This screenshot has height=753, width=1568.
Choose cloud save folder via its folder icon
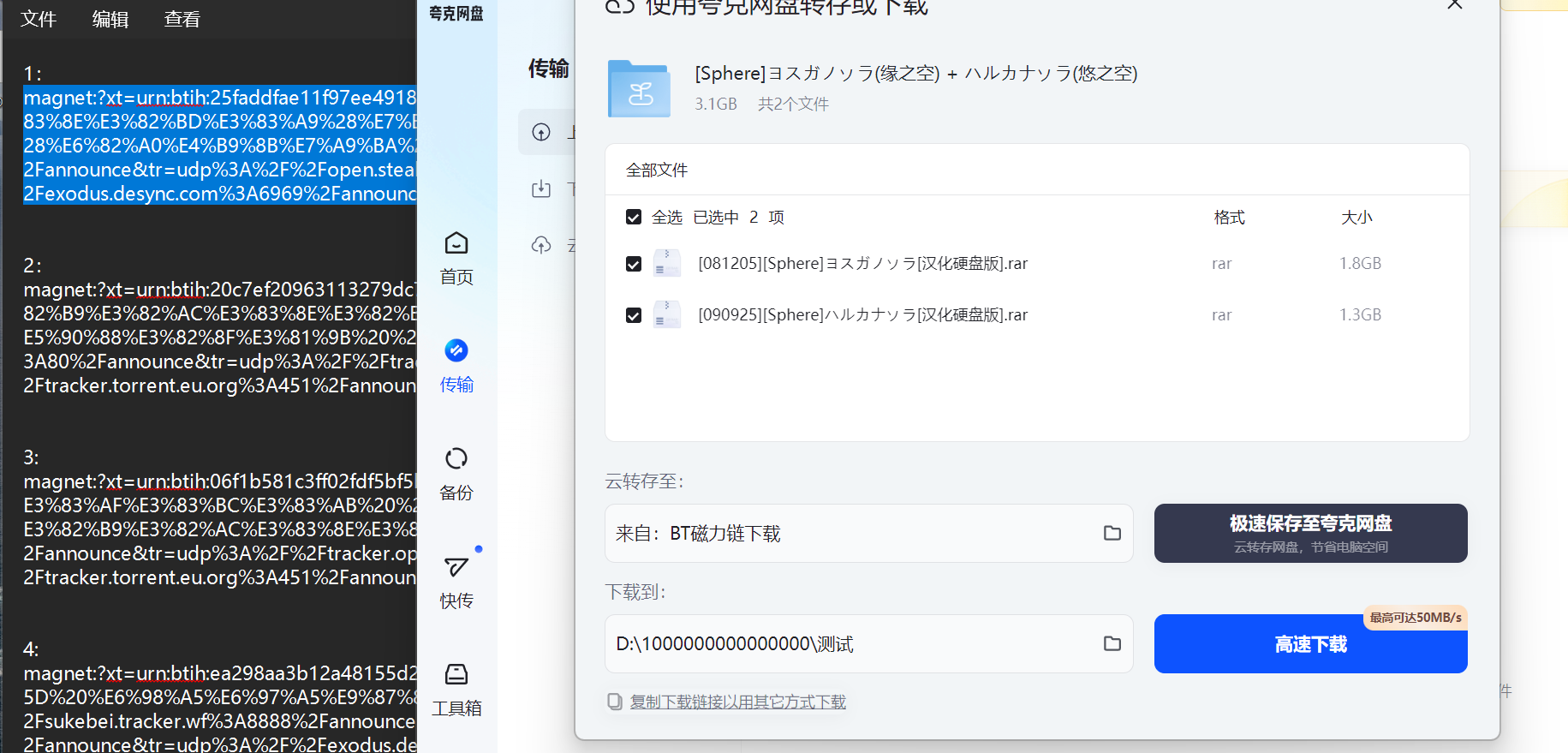pos(1112,533)
